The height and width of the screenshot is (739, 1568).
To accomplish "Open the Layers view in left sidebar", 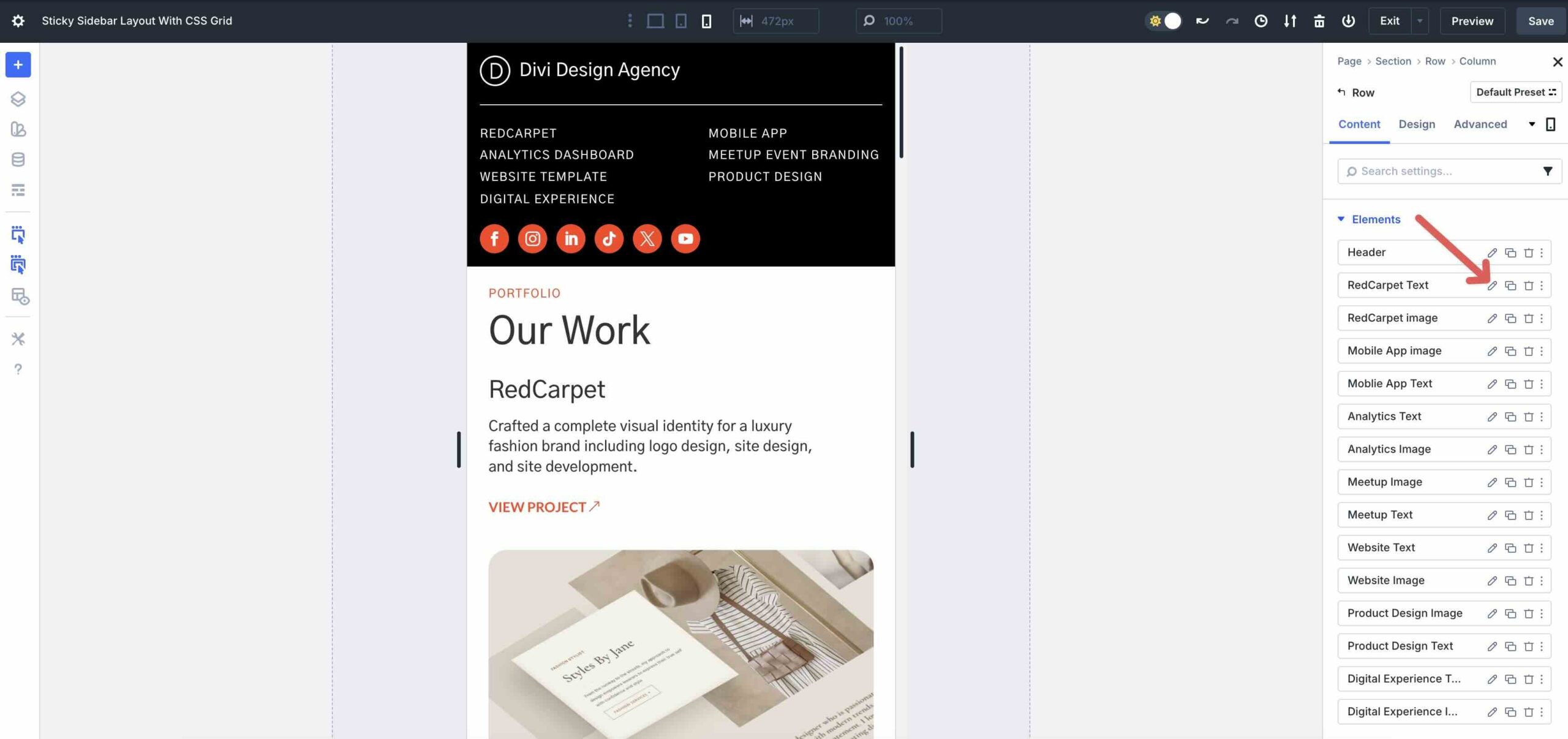I will [x=18, y=98].
